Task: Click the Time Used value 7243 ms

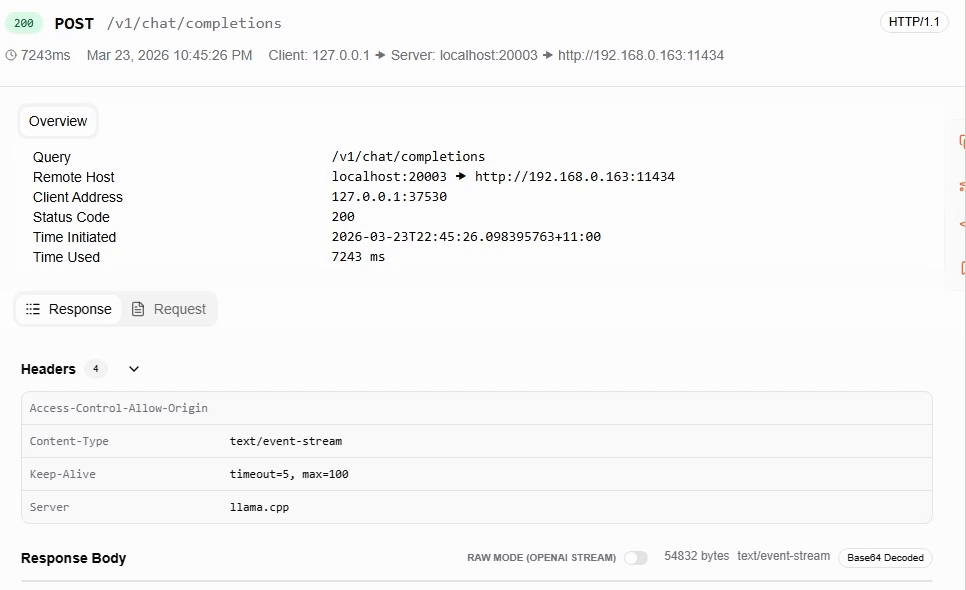Action: [x=358, y=257]
